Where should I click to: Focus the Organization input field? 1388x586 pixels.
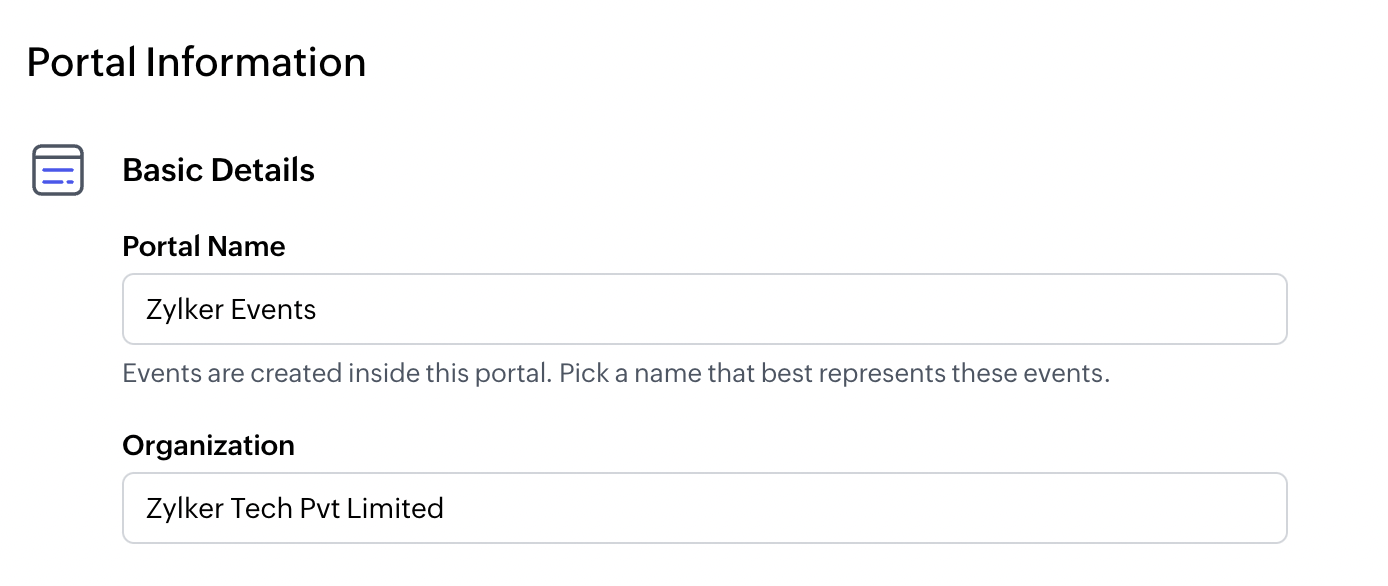[x=704, y=508]
